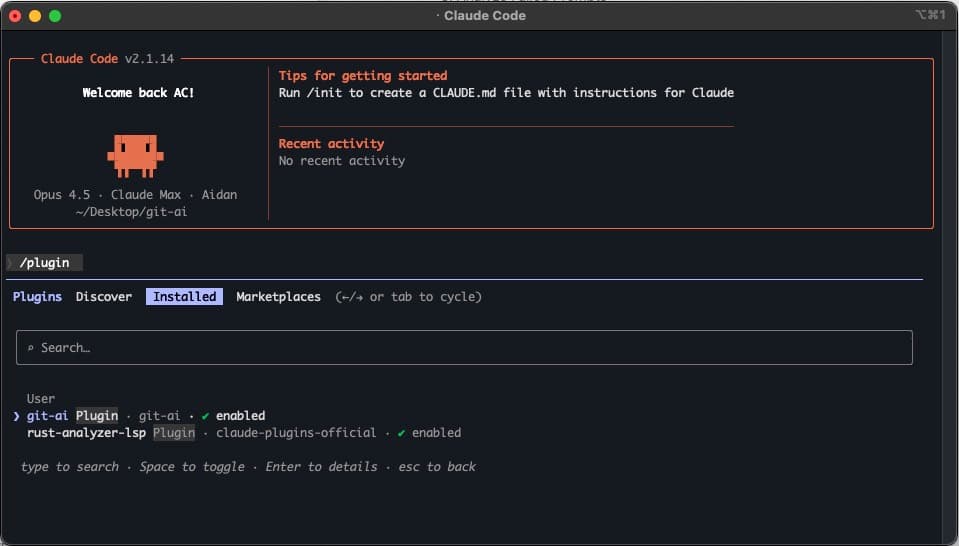Open the Marketplaces tab
Screen dimensions: 959x546
tap(278, 297)
